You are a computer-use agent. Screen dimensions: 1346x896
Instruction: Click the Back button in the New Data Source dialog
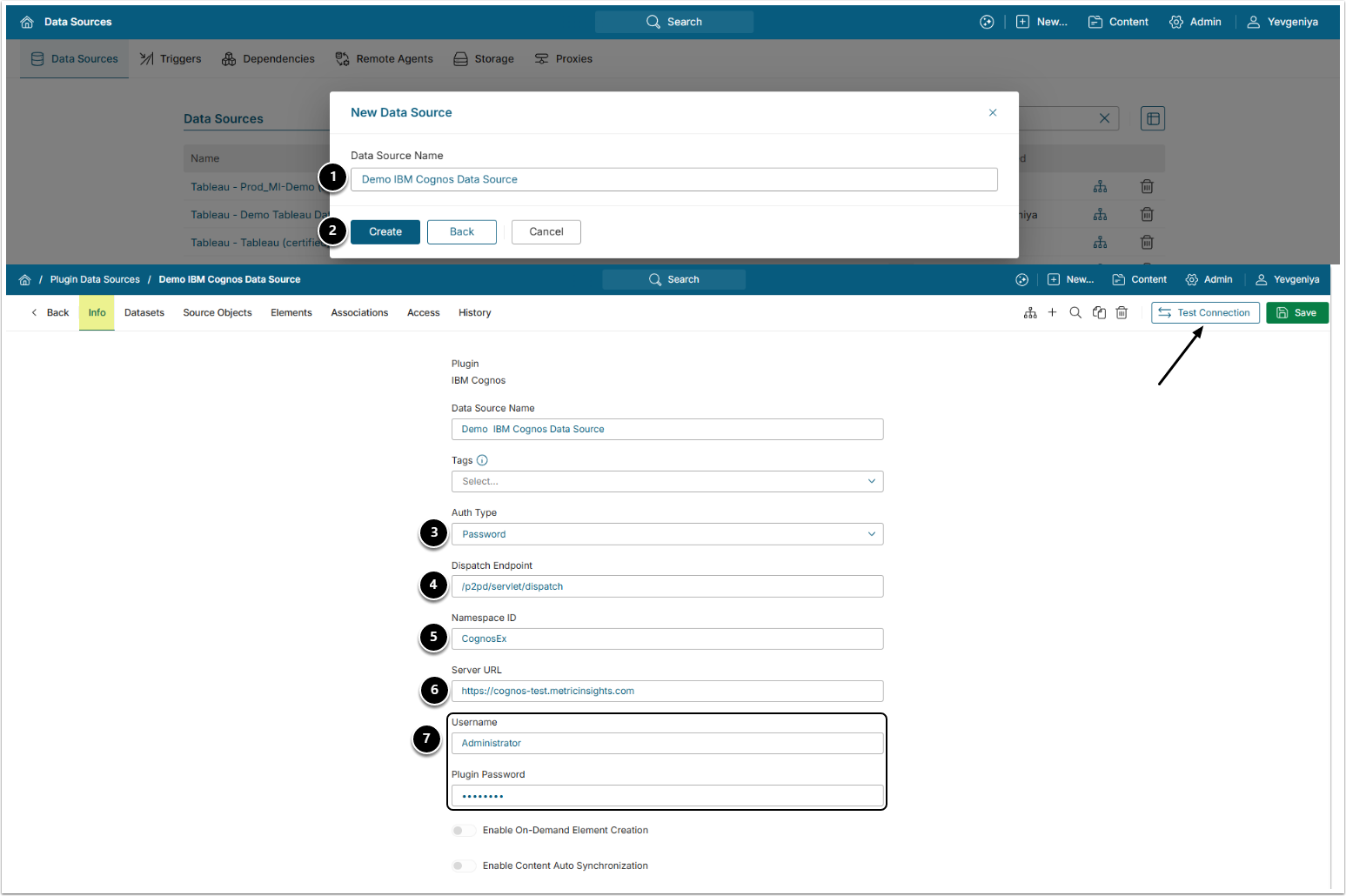pyautogui.click(x=462, y=232)
